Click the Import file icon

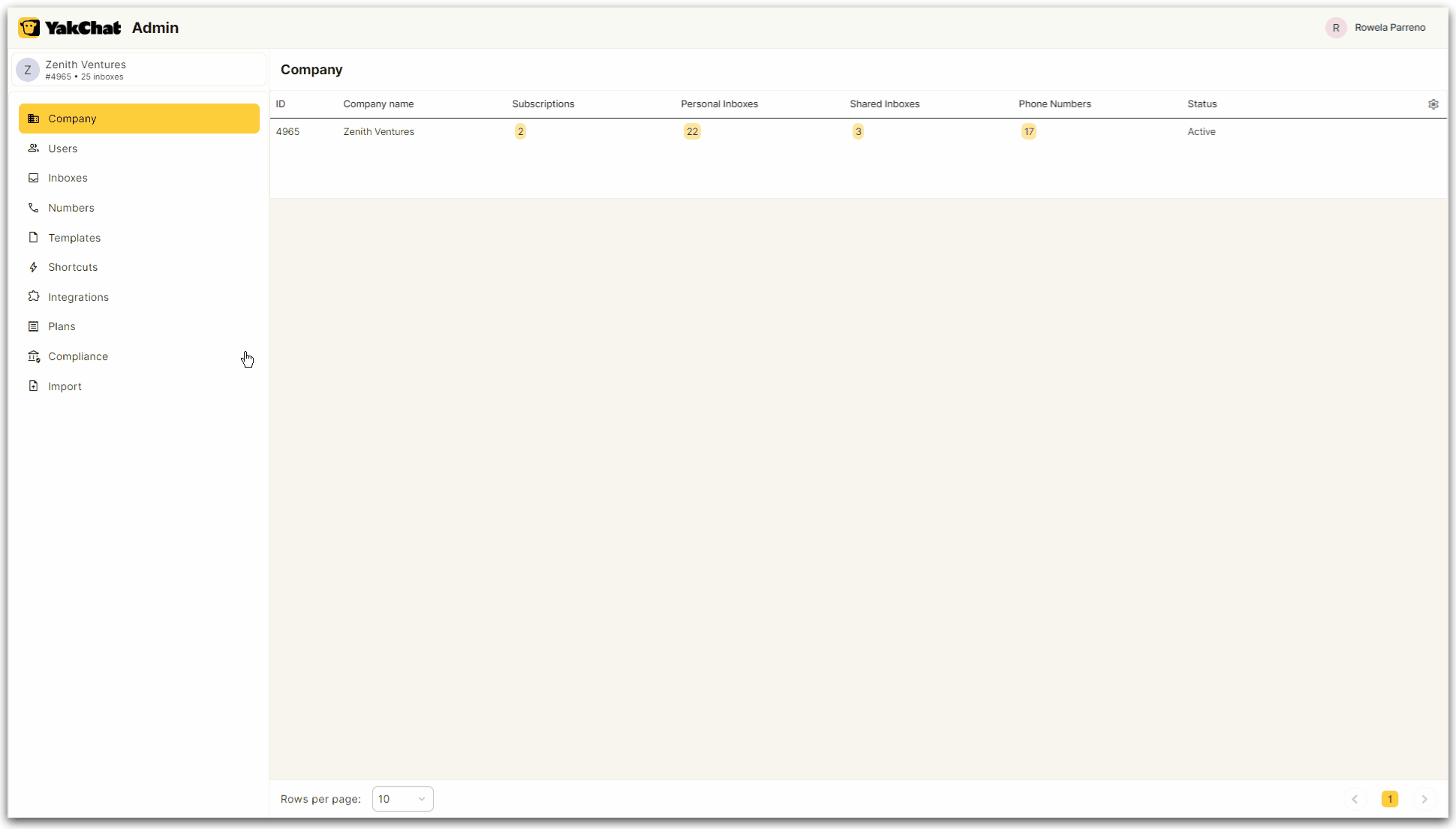(33, 386)
